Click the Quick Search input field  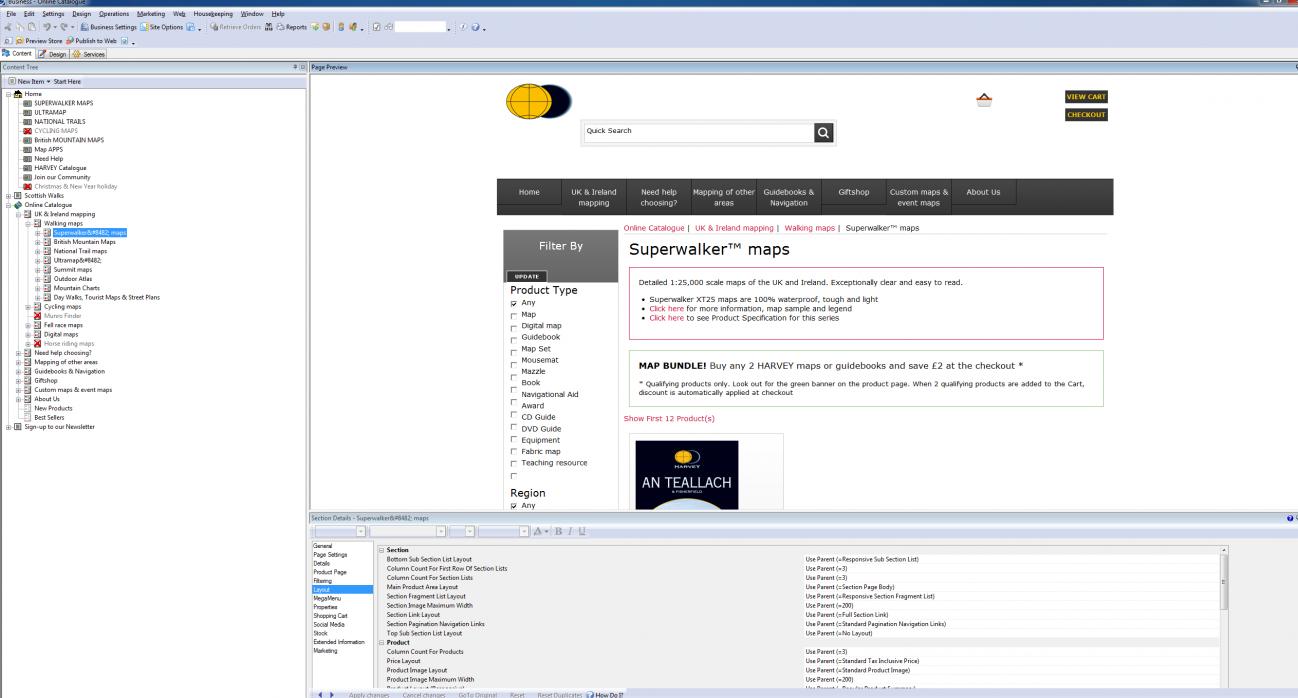(697, 131)
